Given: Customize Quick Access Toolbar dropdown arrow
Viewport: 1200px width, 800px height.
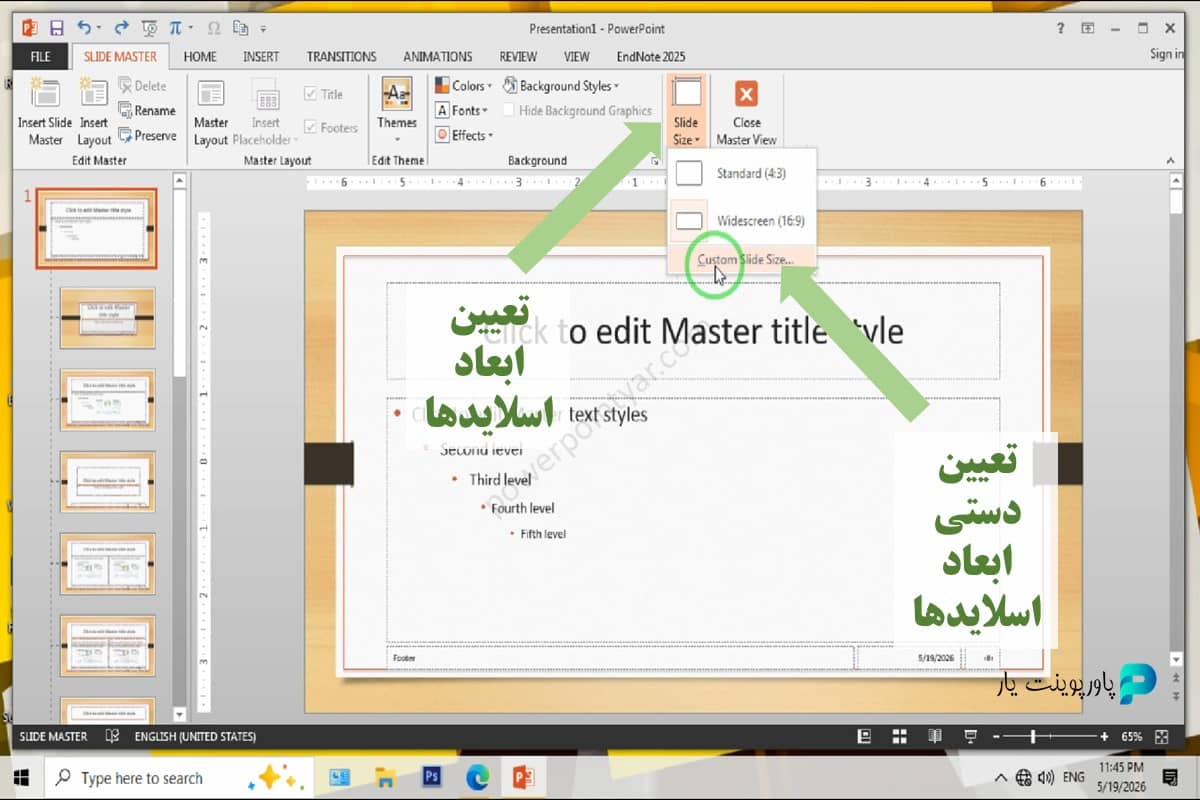Looking at the screenshot, I should click(263, 29).
